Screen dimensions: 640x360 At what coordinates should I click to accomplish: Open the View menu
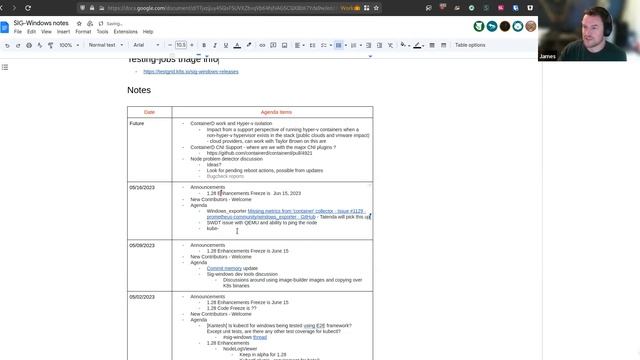point(46,32)
